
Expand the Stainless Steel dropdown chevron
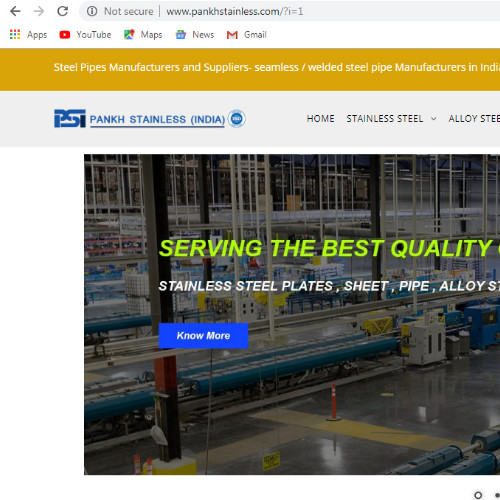tap(434, 119)
